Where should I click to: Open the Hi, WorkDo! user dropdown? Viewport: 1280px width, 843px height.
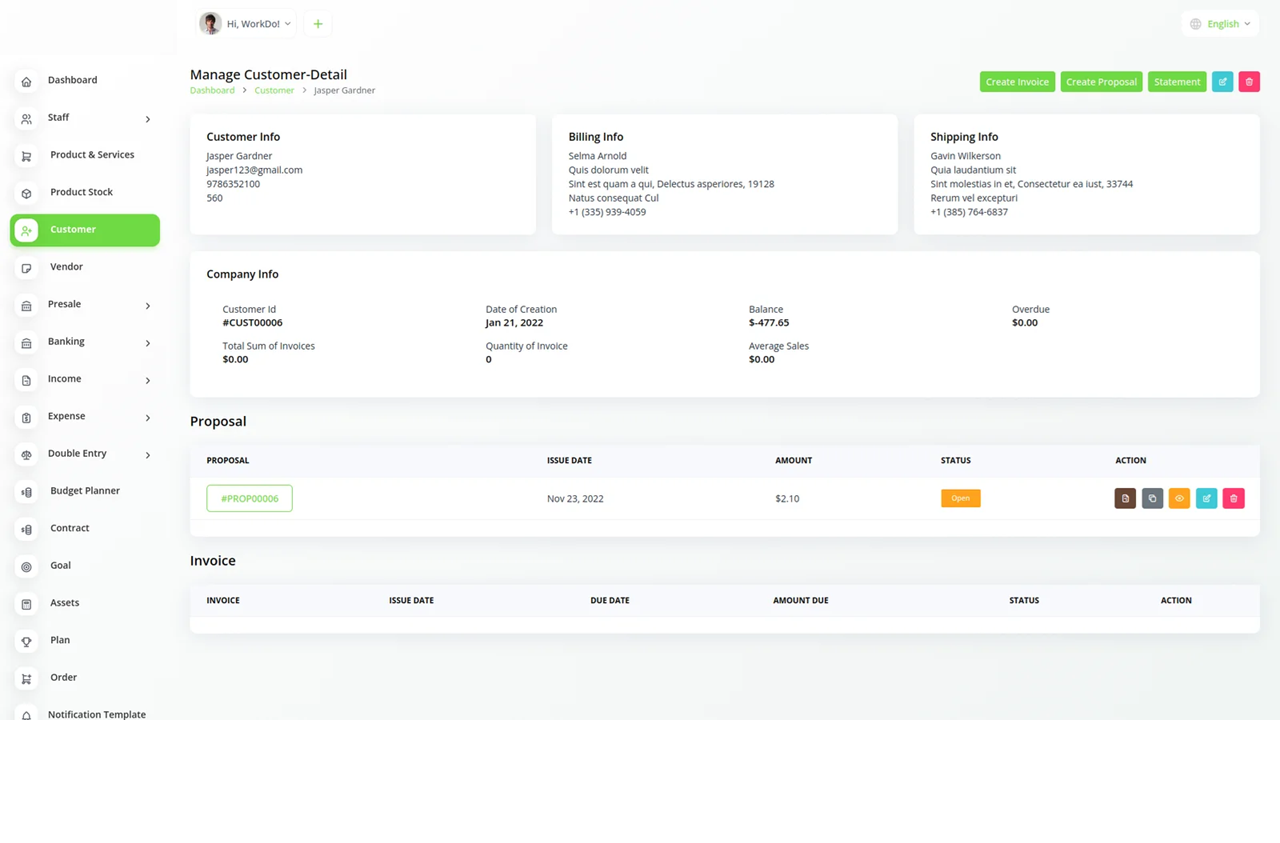point(246,24)
